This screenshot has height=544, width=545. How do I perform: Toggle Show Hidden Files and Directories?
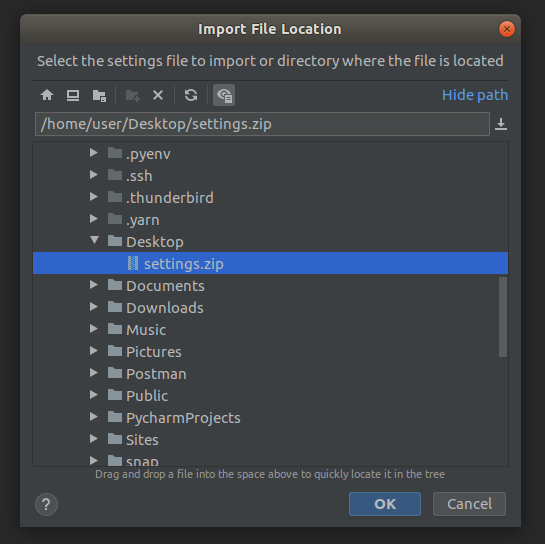tap(224, 95)
